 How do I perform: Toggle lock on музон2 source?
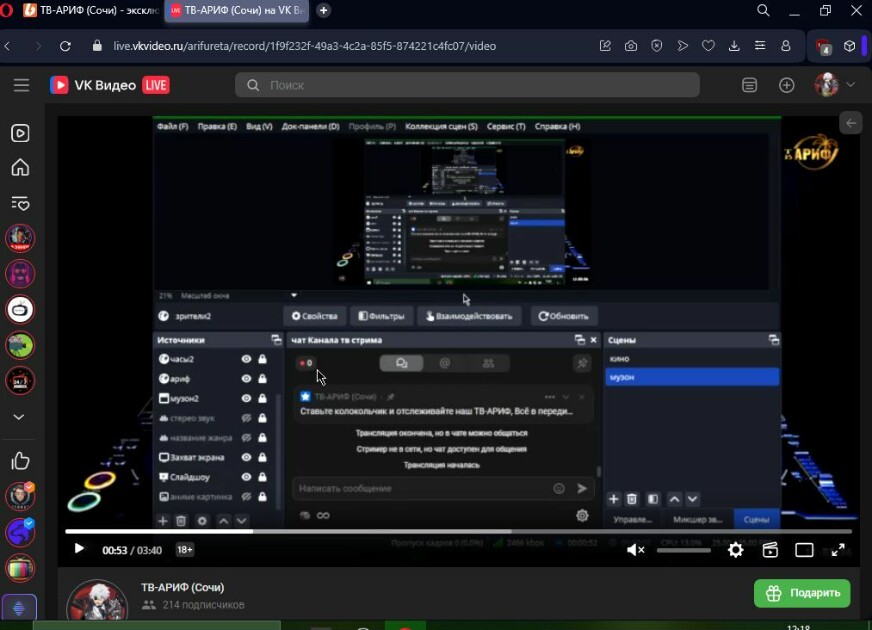262,398
